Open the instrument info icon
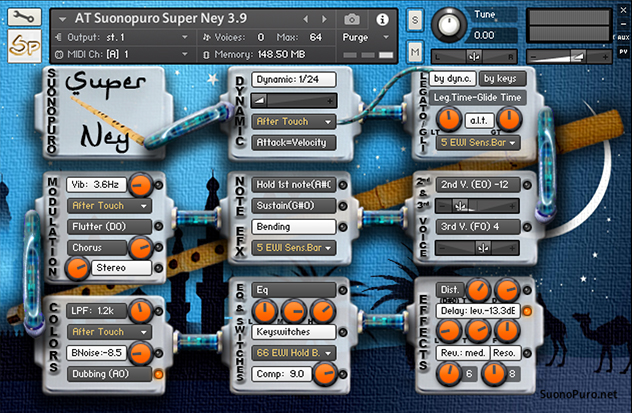Image resolution: width=632 pixels, height=413 pixels. pyautogui.click(x=382, y=19)
